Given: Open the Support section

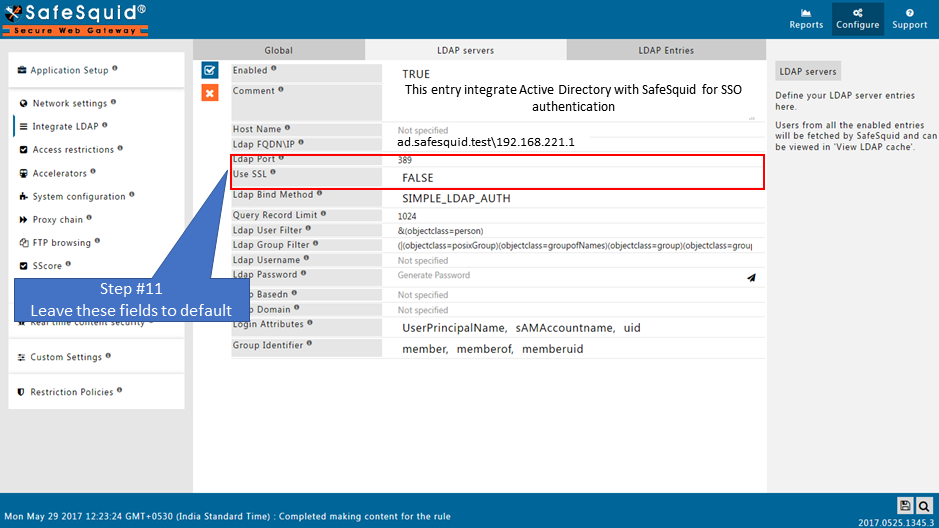Looking at the screenshot, I should 909,19.
